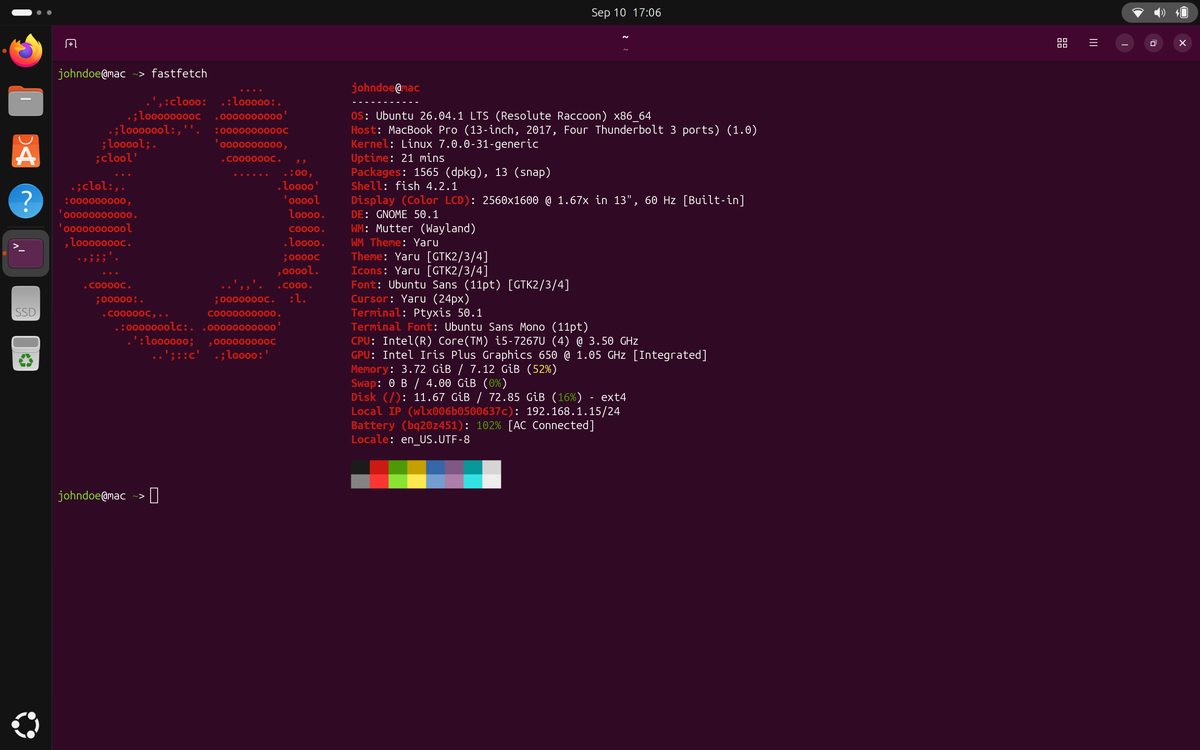
Task: Click the 'GPU: Intel Iris Plus Graphics 650' line
Action: click(x=529, y=355)
